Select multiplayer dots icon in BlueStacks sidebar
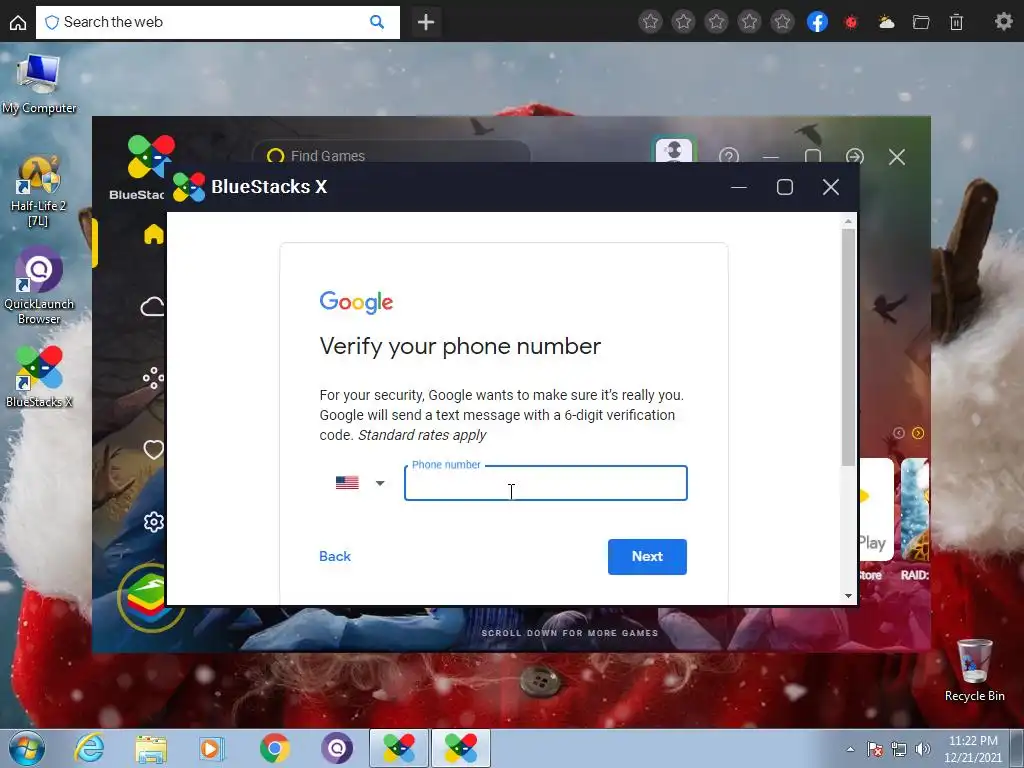Screen dimensions: 1024x768 153,378
